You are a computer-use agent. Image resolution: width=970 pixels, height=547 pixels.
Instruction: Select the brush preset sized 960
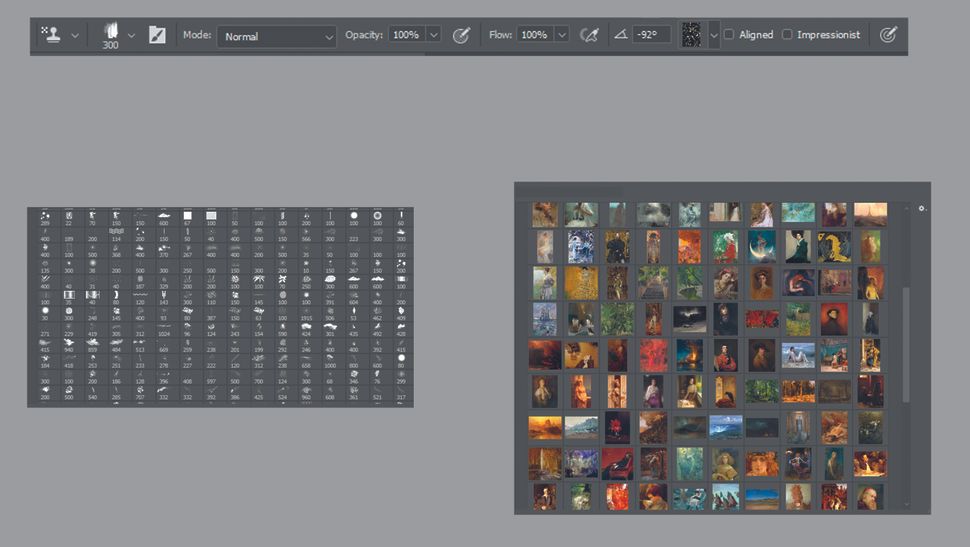pos(306,394)
